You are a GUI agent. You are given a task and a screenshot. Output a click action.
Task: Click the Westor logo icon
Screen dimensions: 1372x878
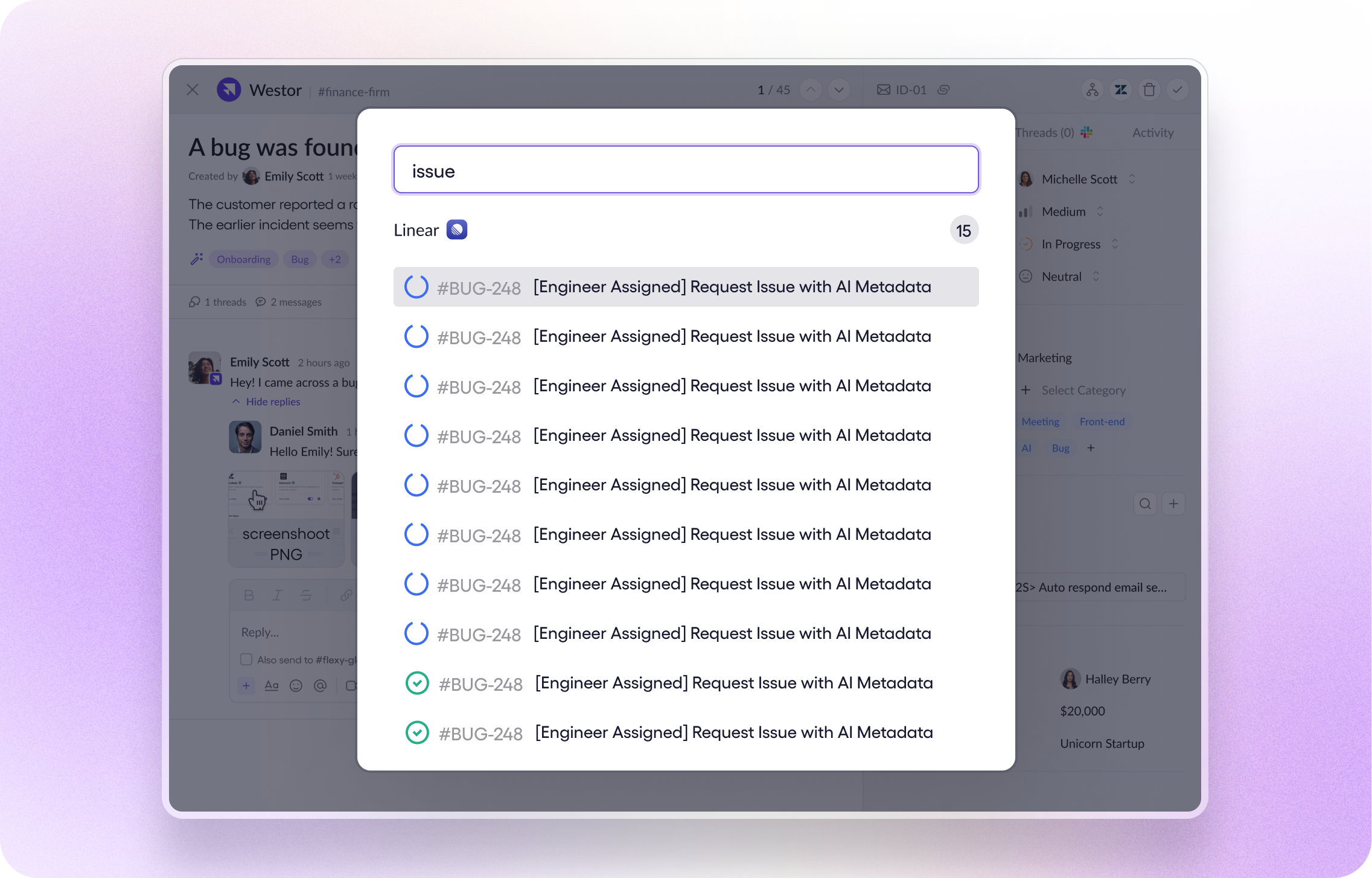(229, 90)
